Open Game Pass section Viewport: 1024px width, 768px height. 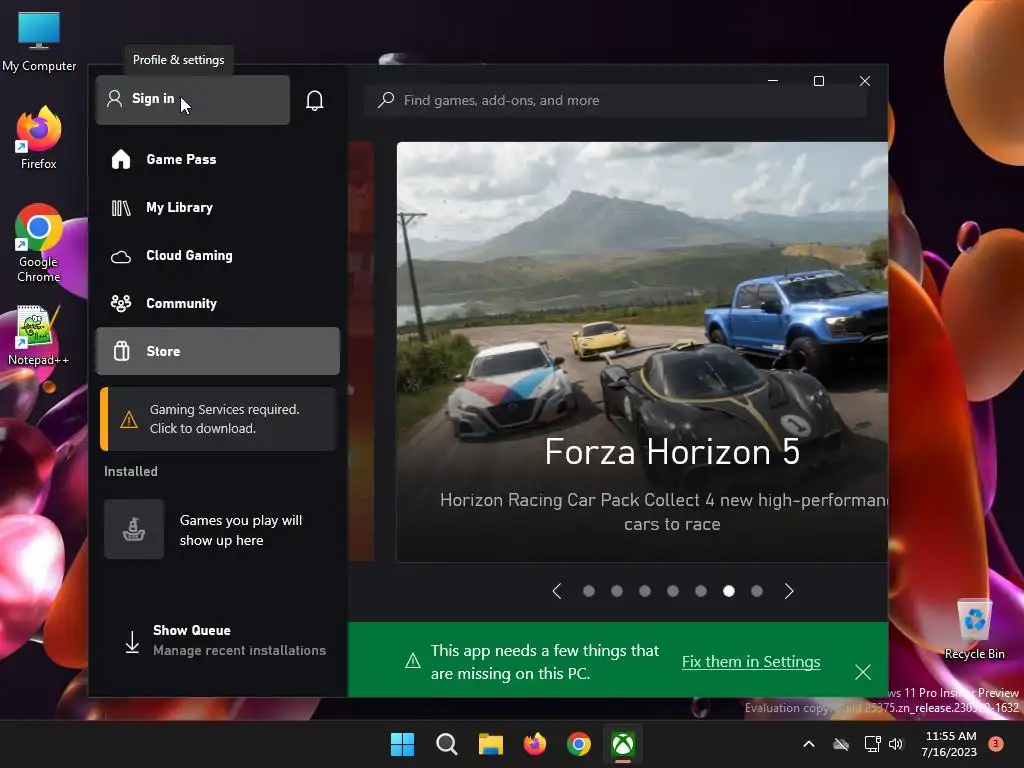click(x=217, y=159)
